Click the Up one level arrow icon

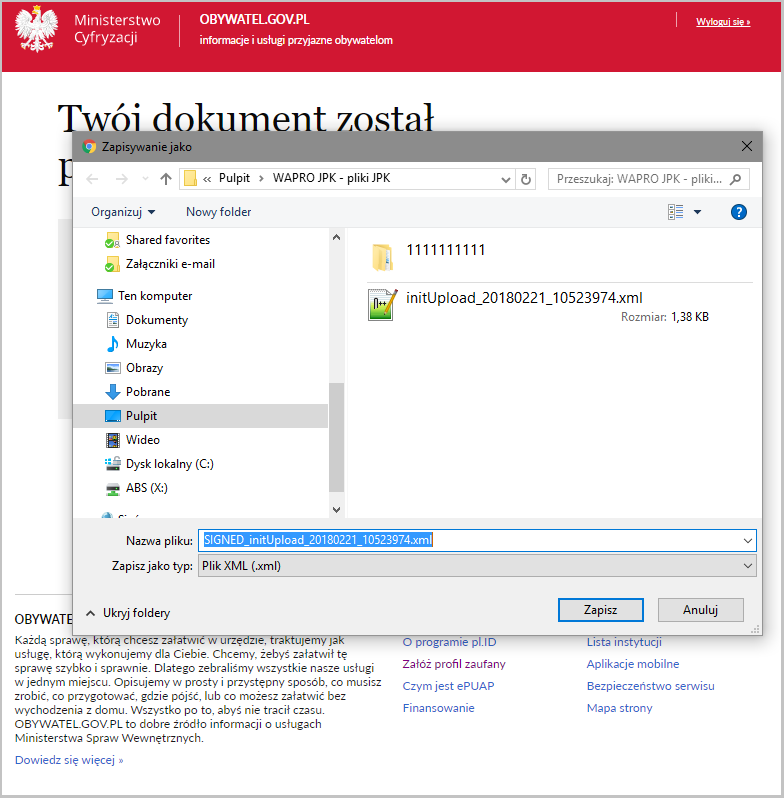[x=166, y=179]
